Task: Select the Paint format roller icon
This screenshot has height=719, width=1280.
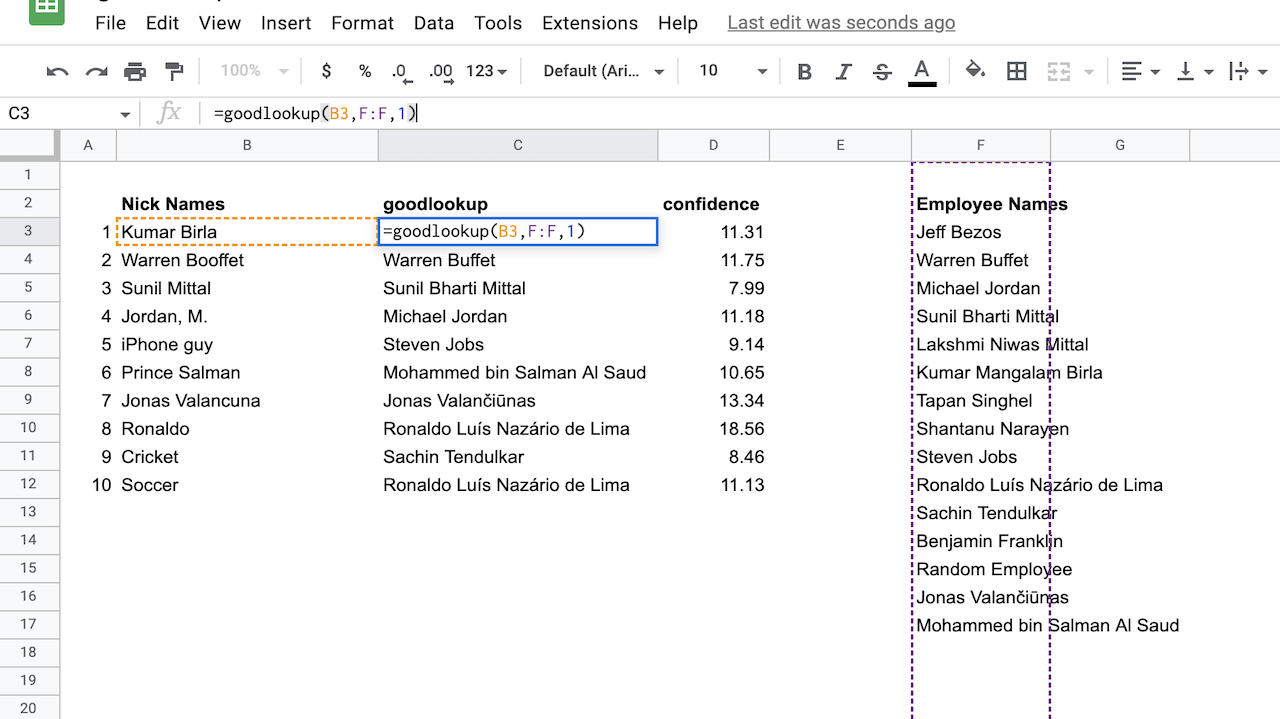Action: [174, 71]
